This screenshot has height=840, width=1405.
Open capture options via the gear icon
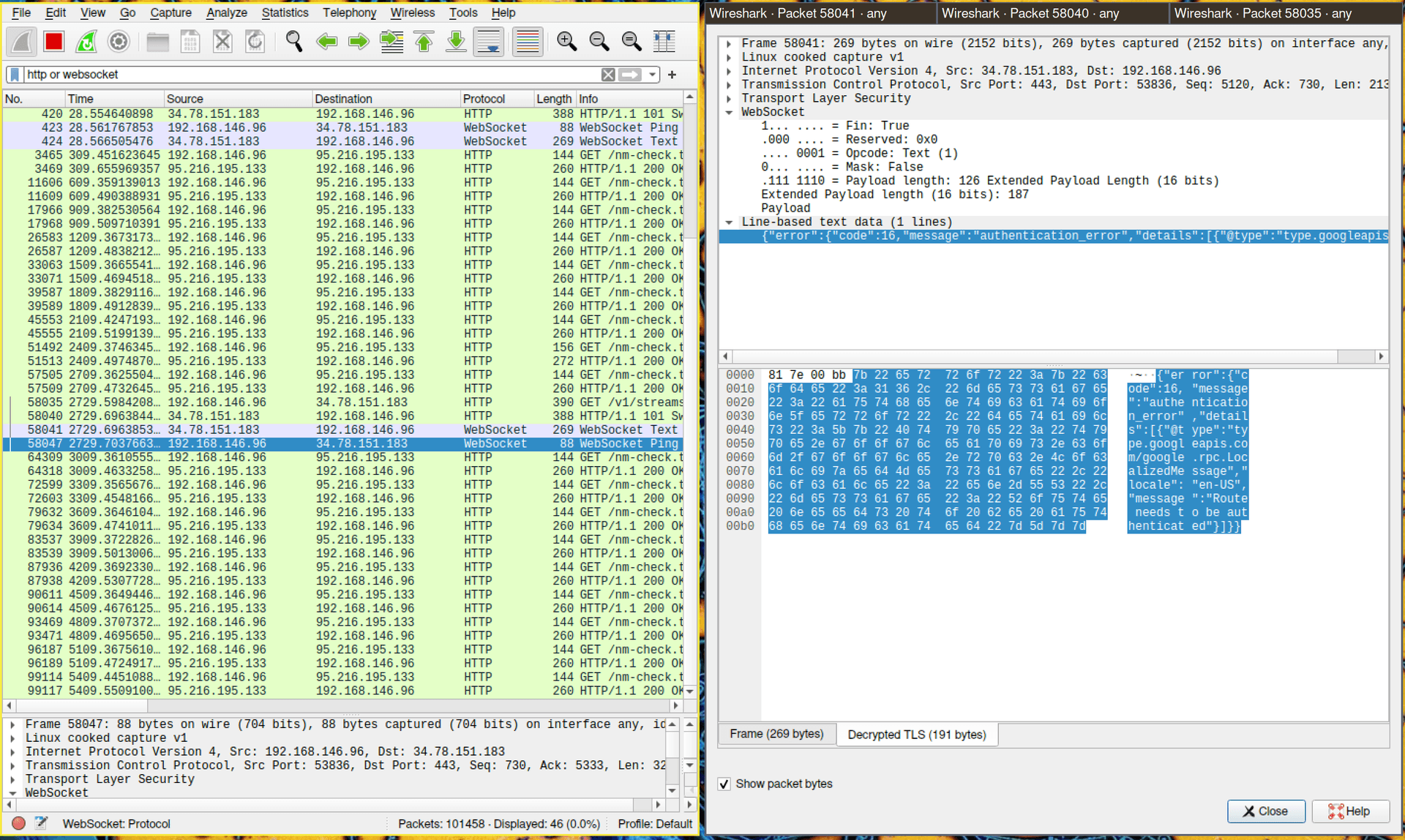coord(118,42)
